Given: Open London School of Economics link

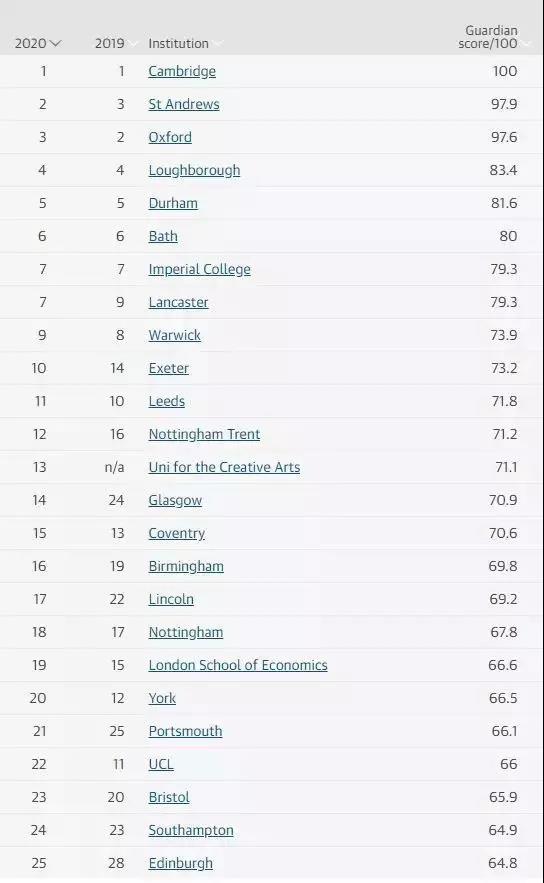Looking at the screenshot, I should 238,666.
